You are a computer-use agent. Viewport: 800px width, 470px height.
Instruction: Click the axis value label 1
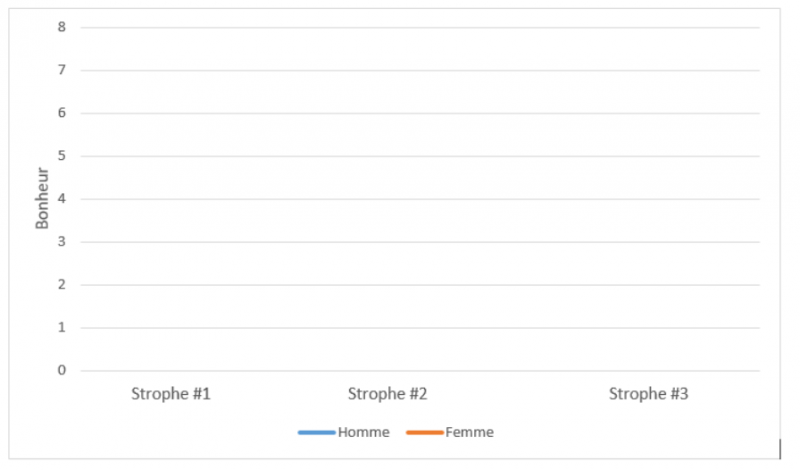(x=62, y=328)
